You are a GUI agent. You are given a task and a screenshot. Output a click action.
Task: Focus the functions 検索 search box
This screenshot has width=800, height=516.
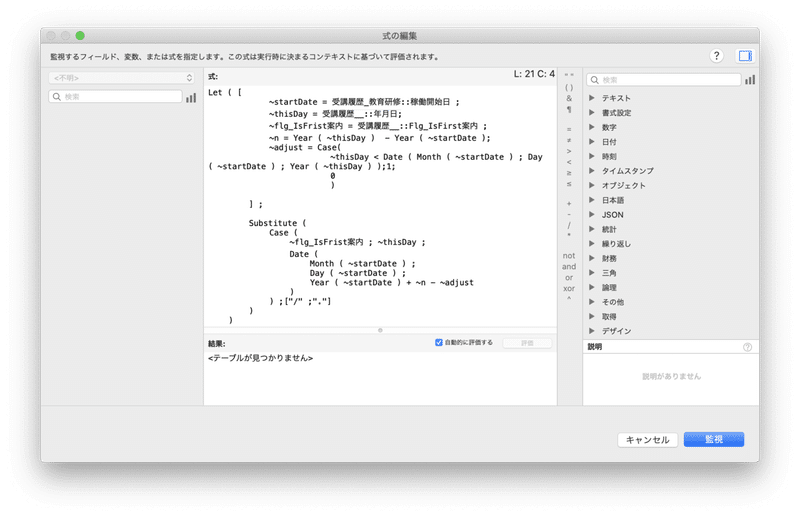coord(663,80)
